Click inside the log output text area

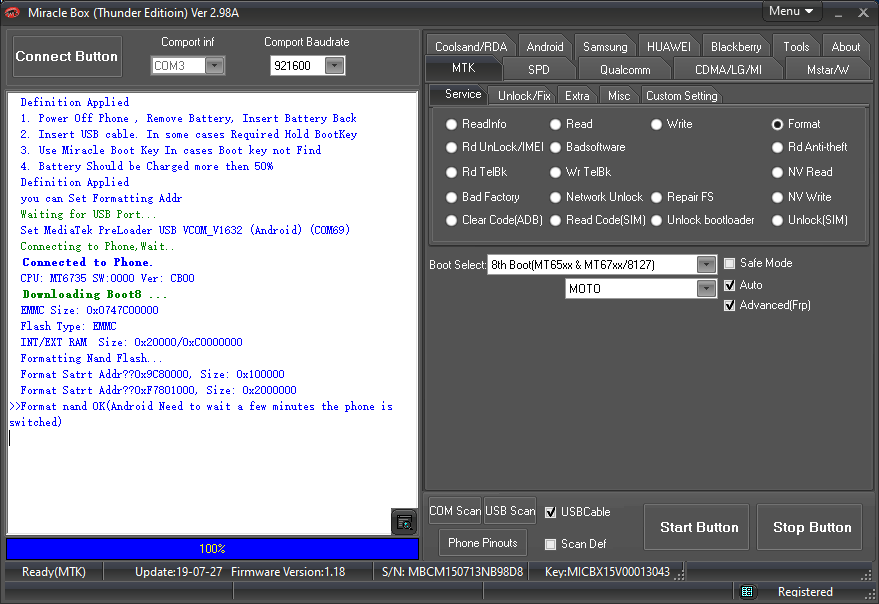(x=212, y=313)
